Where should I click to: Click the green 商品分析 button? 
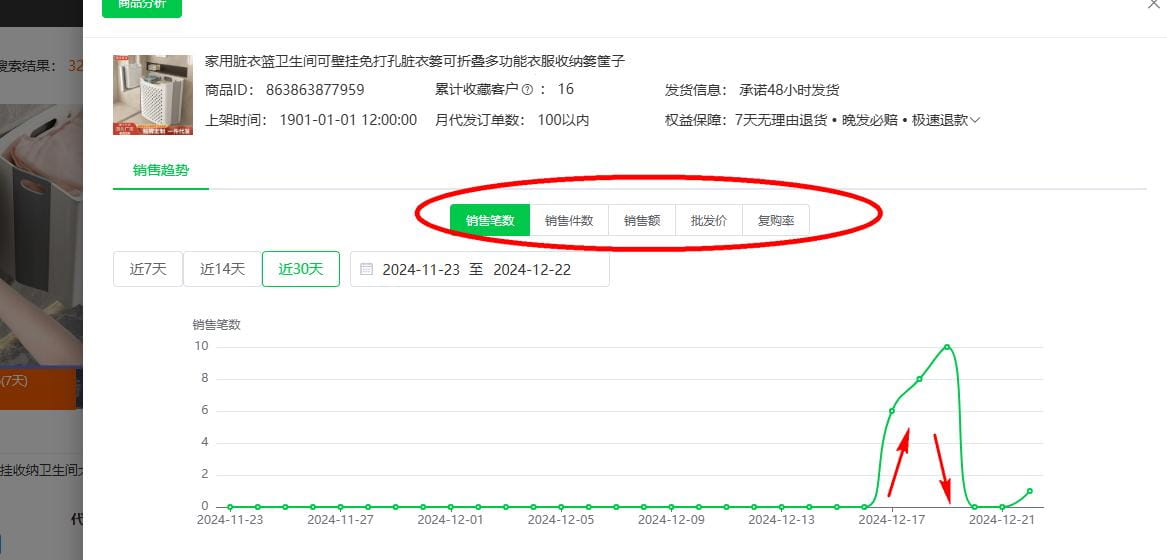(142, 5)
